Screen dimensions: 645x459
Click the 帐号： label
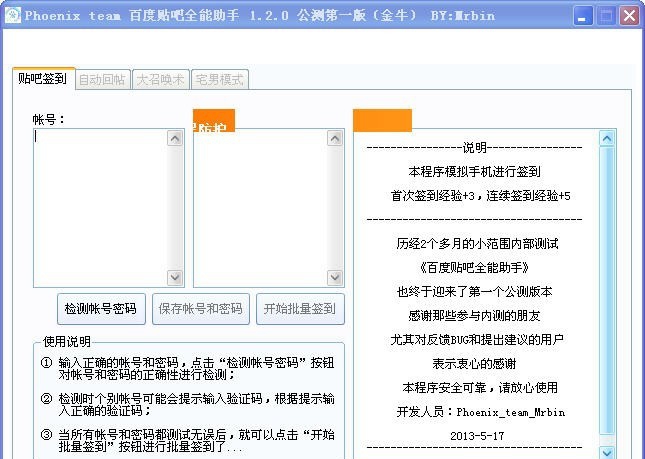pyautogui.click(x=49, y=119)
